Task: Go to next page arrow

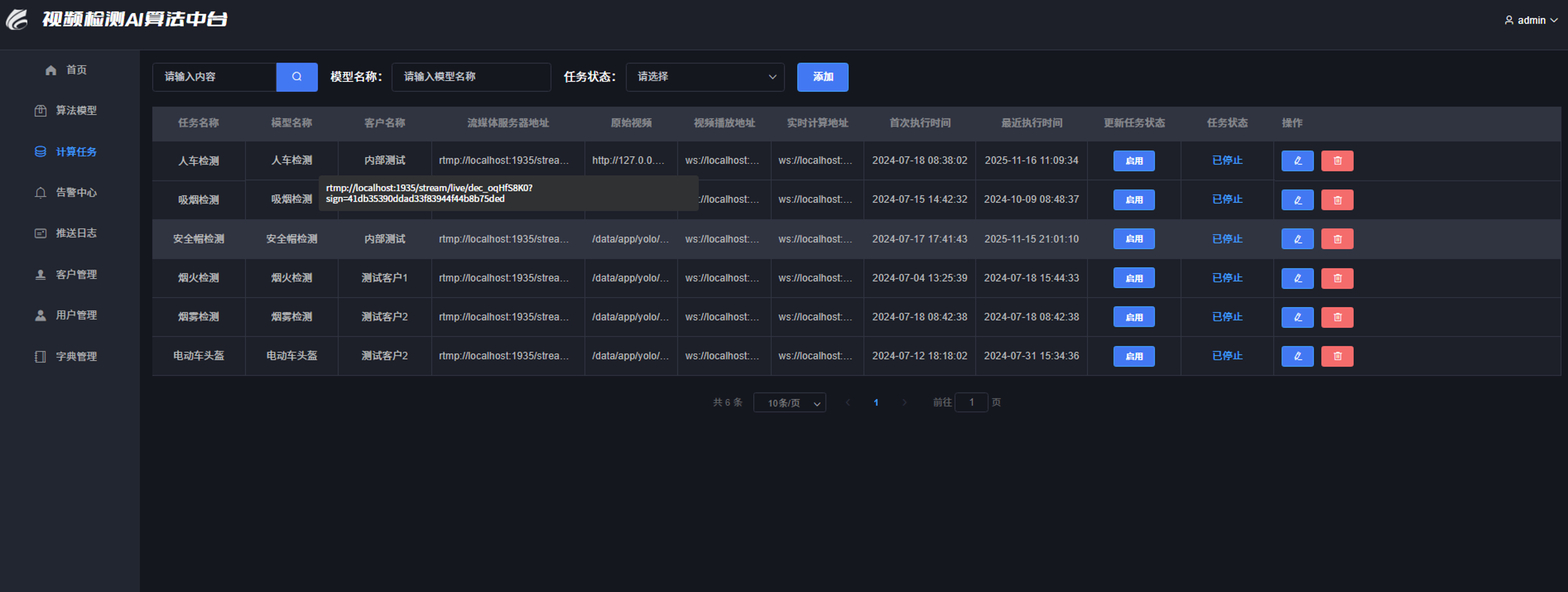Action: 904,402
